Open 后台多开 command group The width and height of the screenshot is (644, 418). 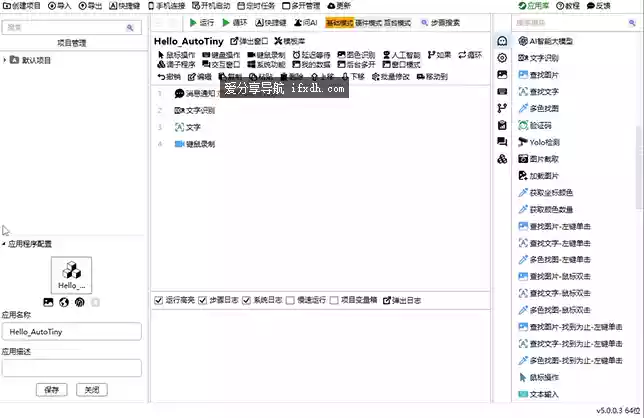(x=356, y=64)
